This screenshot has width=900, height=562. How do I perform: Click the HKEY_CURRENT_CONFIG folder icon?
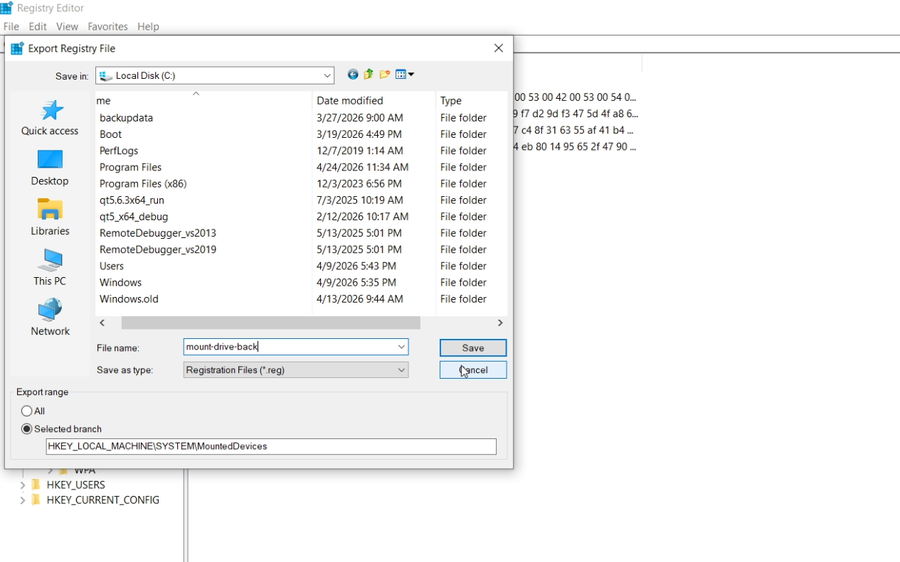[x=36, y=500]
